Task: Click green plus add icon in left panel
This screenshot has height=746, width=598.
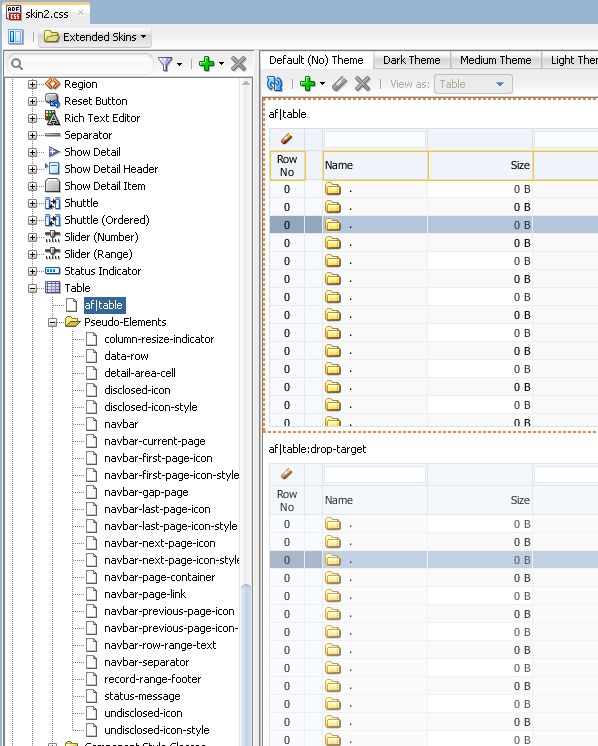Action: 206,64
